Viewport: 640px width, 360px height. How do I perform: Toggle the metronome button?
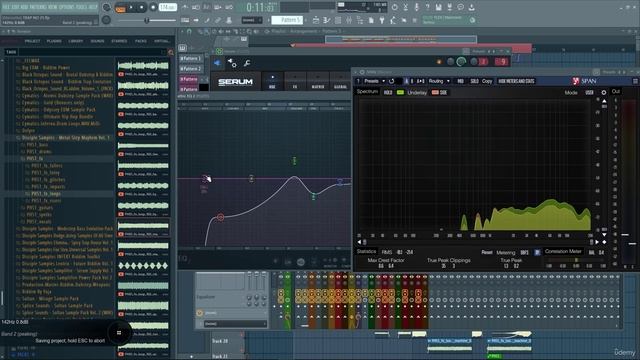click(185, 7)
